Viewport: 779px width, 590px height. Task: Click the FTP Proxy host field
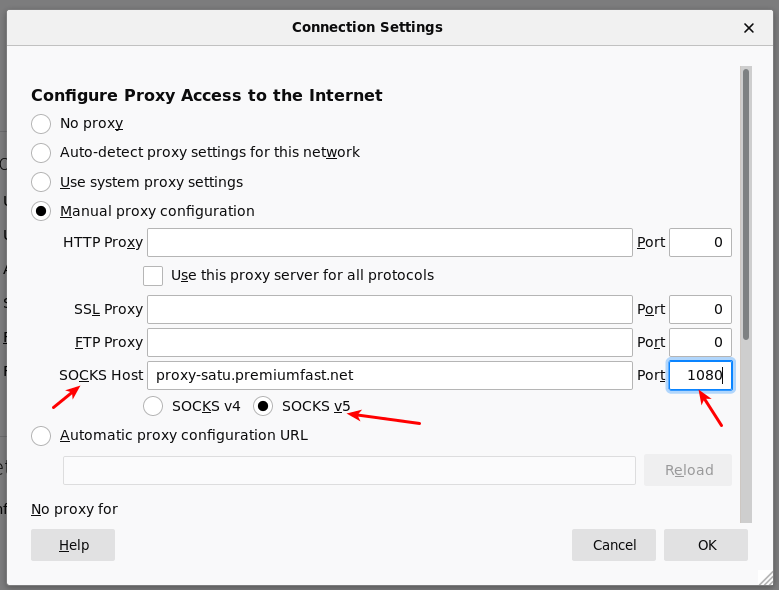(390, 342)
